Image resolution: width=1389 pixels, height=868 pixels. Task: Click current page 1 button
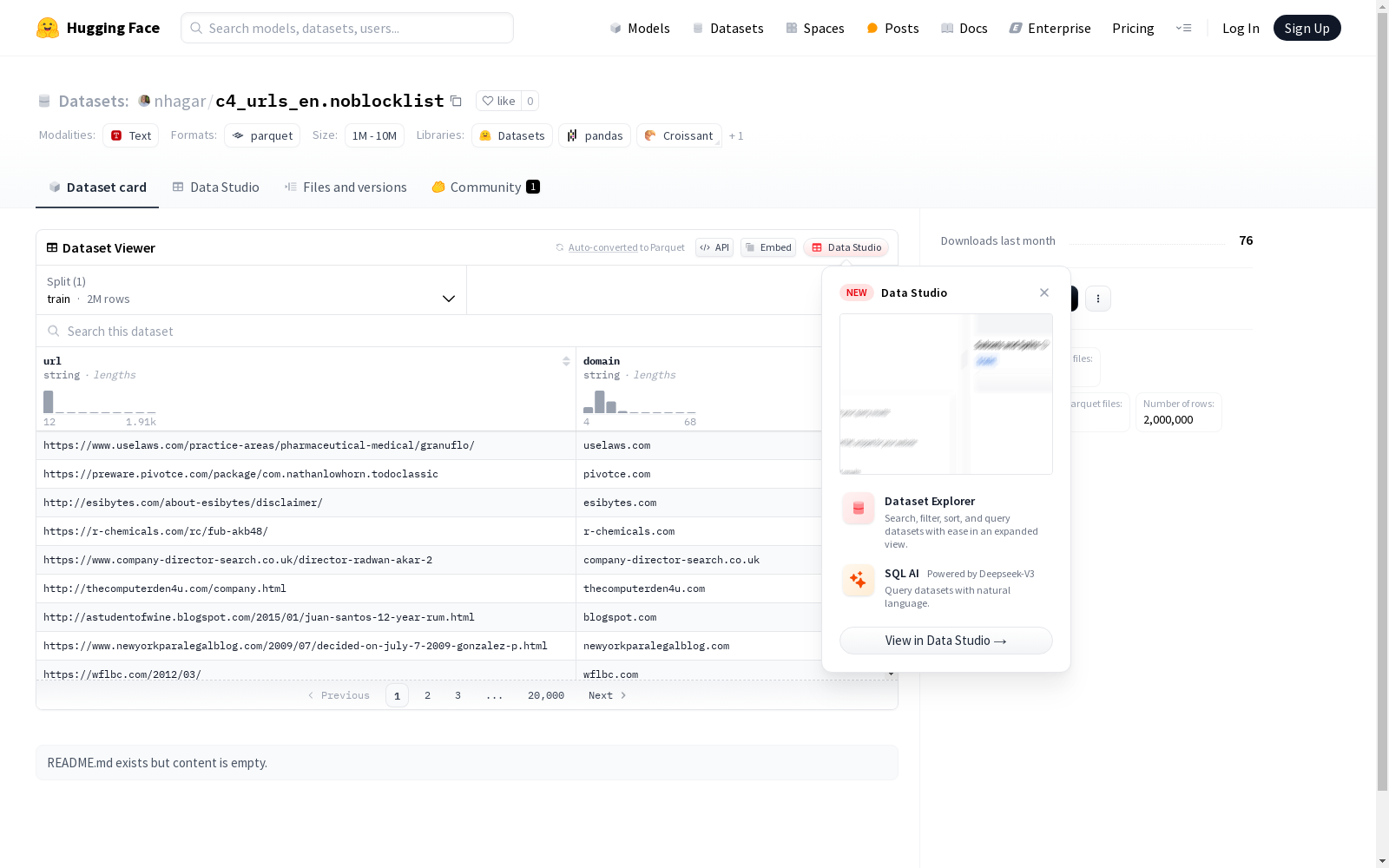[x=397, y=695]
